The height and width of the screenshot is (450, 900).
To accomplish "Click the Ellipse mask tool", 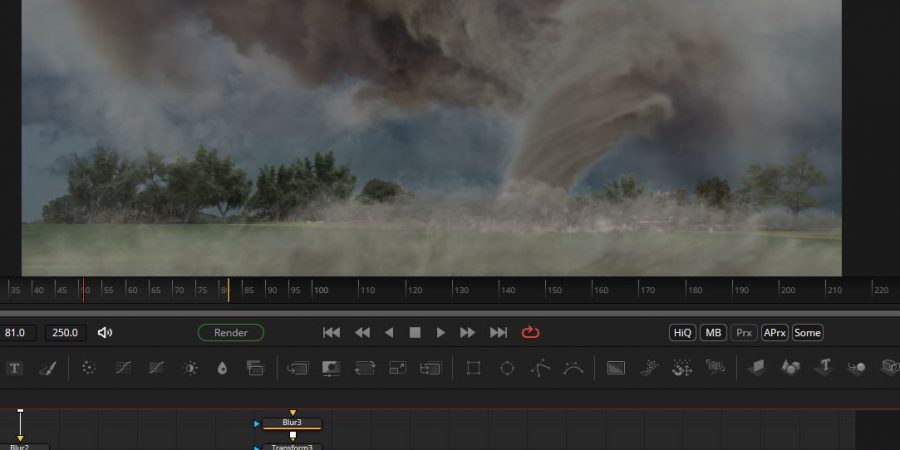I will tap(507, 368).
